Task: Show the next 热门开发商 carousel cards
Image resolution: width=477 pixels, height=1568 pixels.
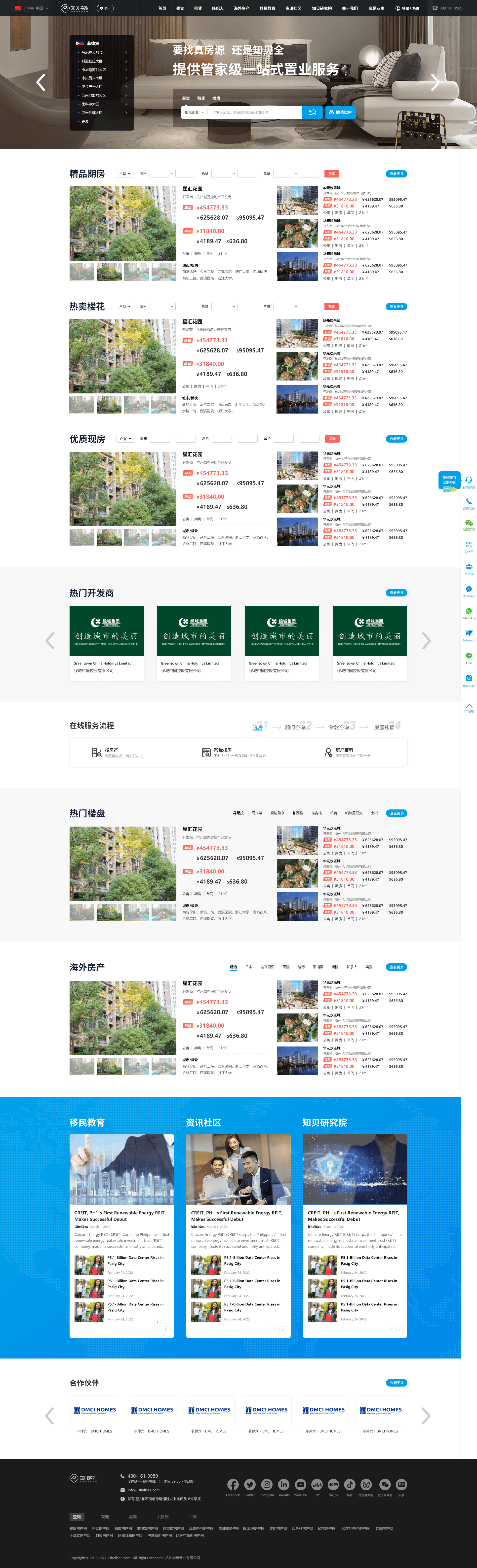Action: (426, 640)
